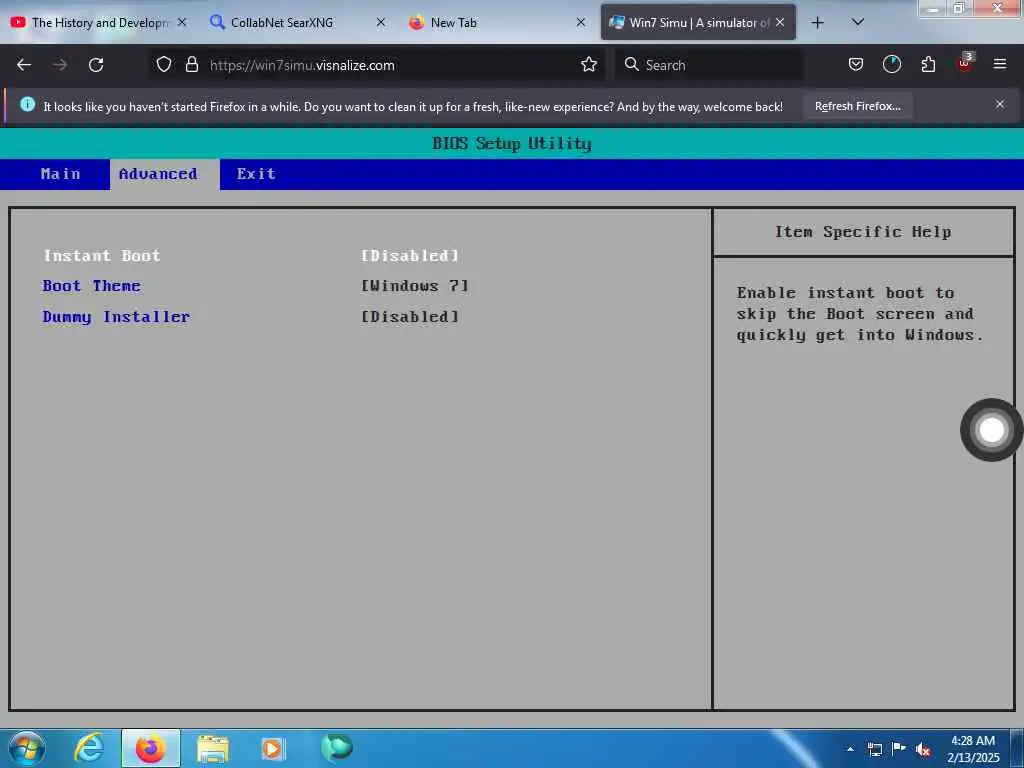Image resolution: width=1024 pixels, height=768 pixels.
Task: Click the site security padlock icon
Action: tap(191, 65)
